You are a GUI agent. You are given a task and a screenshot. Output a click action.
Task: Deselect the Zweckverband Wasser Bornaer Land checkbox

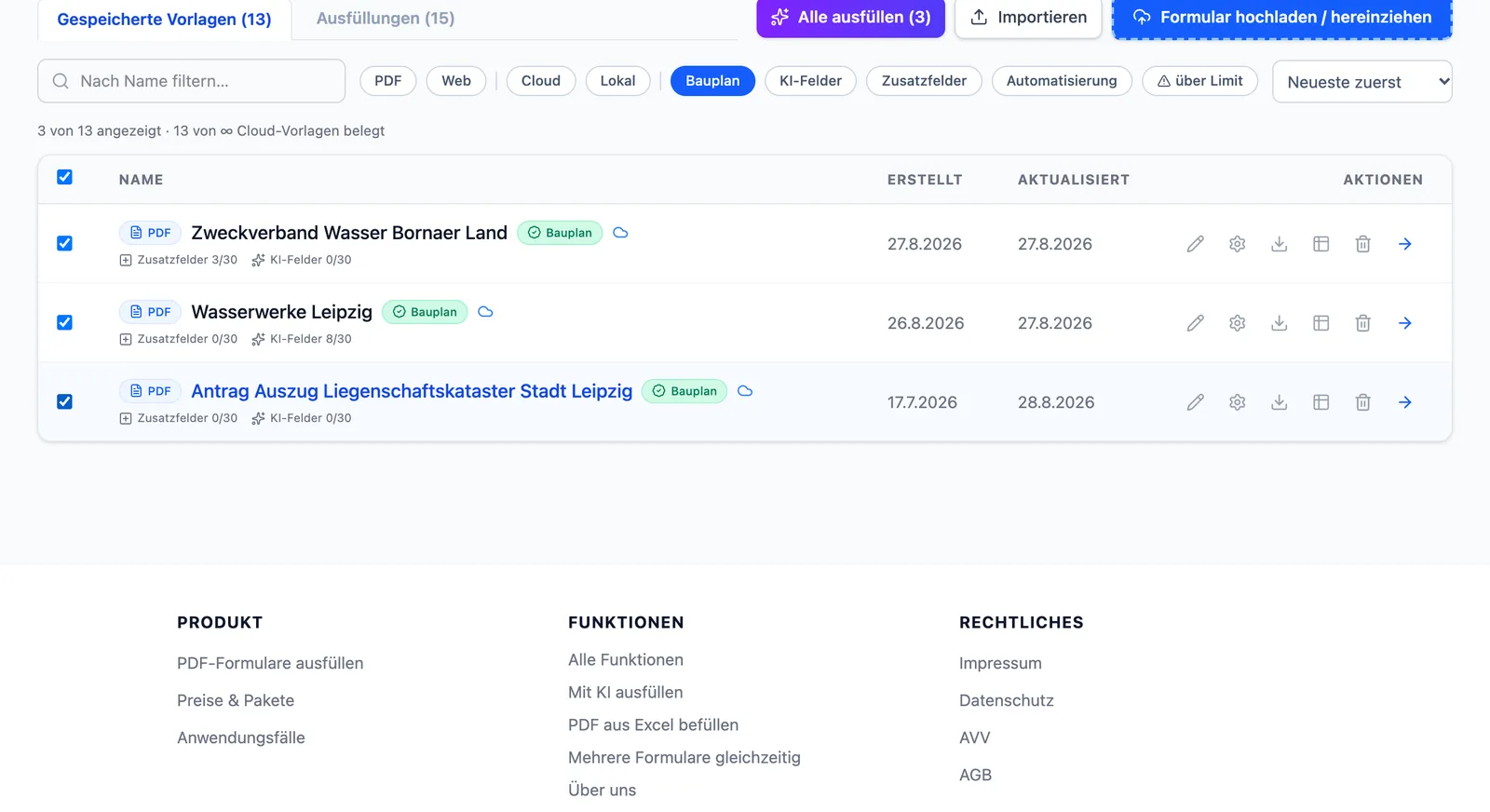[x=64, y=243]
